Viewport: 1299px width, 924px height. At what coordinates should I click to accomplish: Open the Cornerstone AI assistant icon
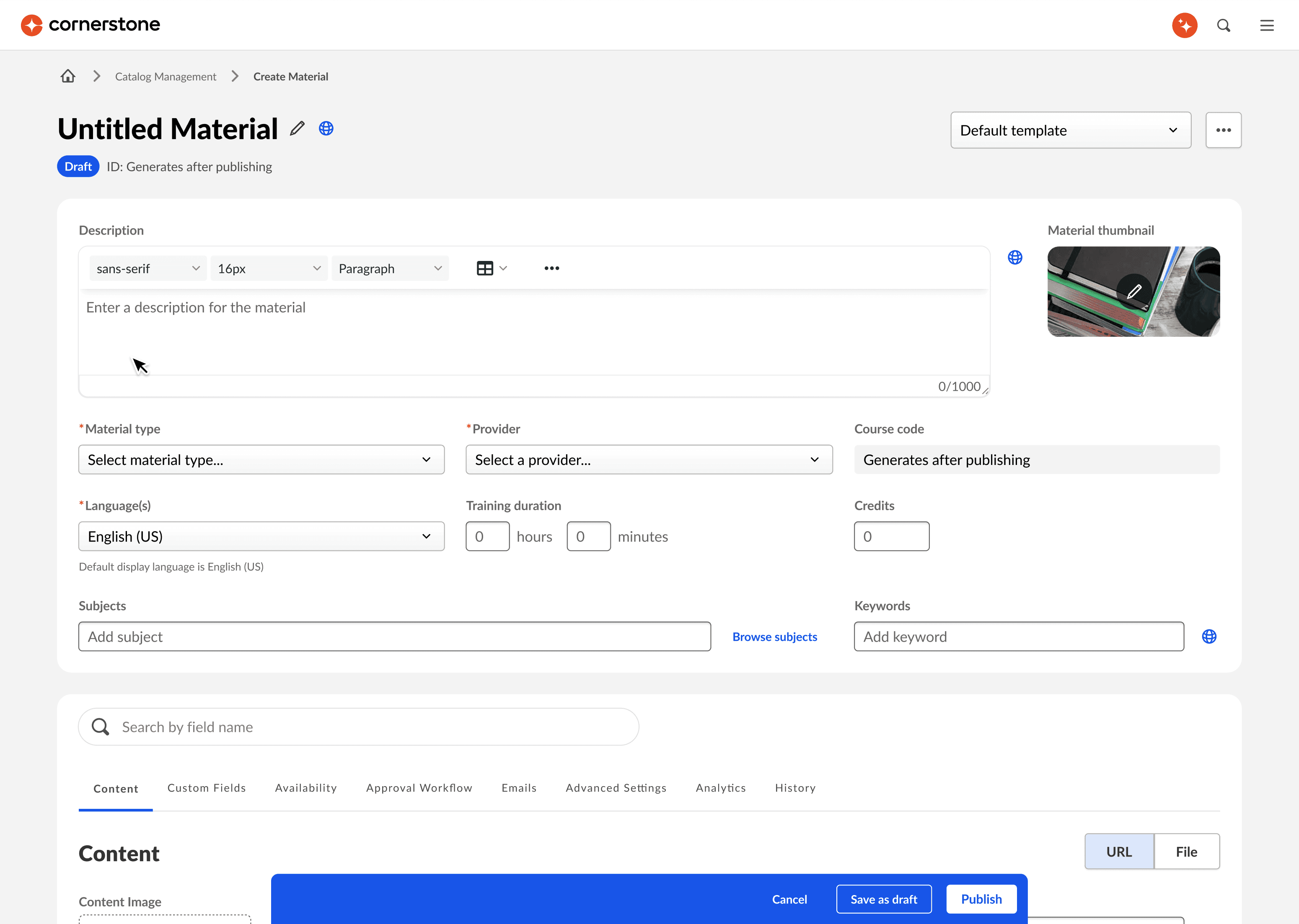click(1185, 25)
